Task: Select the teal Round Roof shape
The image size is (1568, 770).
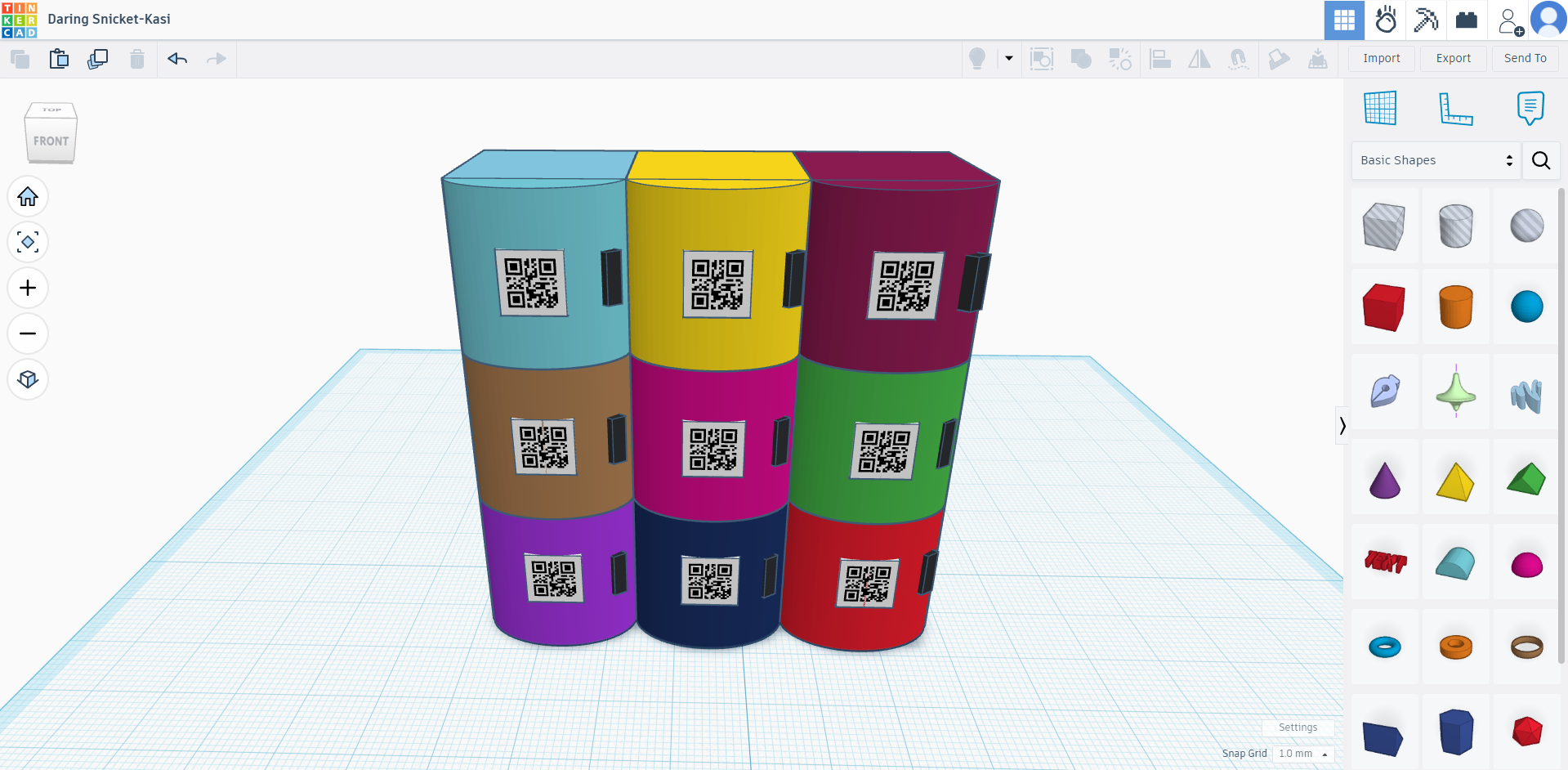Action: click(x=1455, y=562)
